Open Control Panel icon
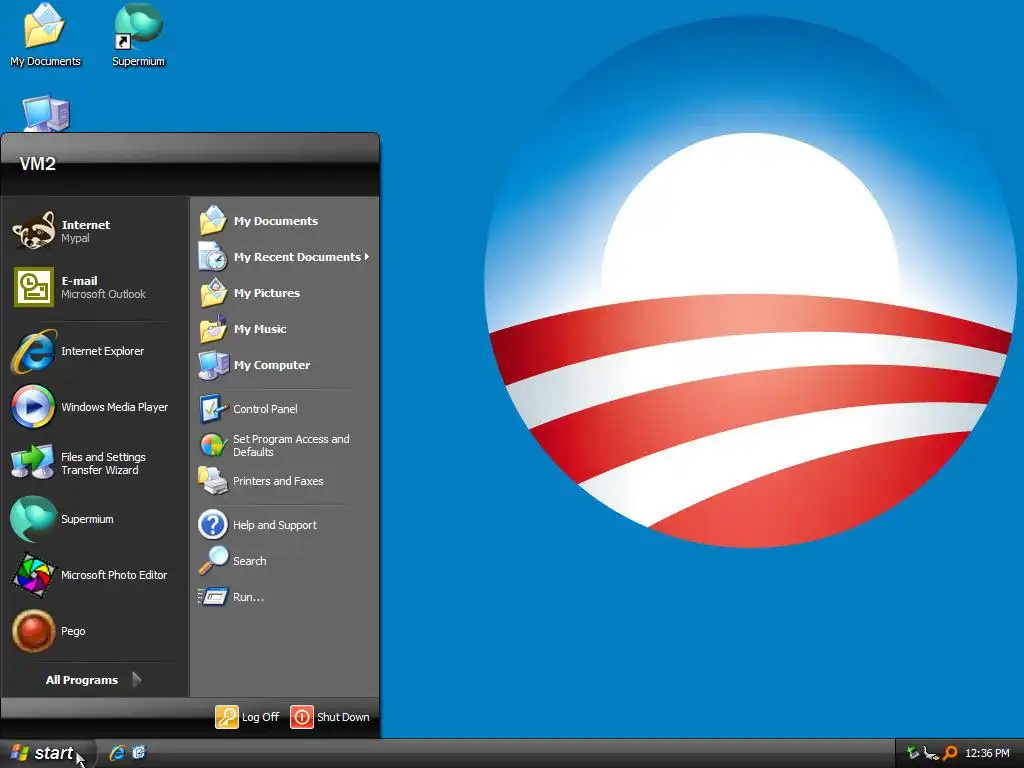Image resolution: width=1024 pixels, height=768 pixels. [x=213, y=409]
